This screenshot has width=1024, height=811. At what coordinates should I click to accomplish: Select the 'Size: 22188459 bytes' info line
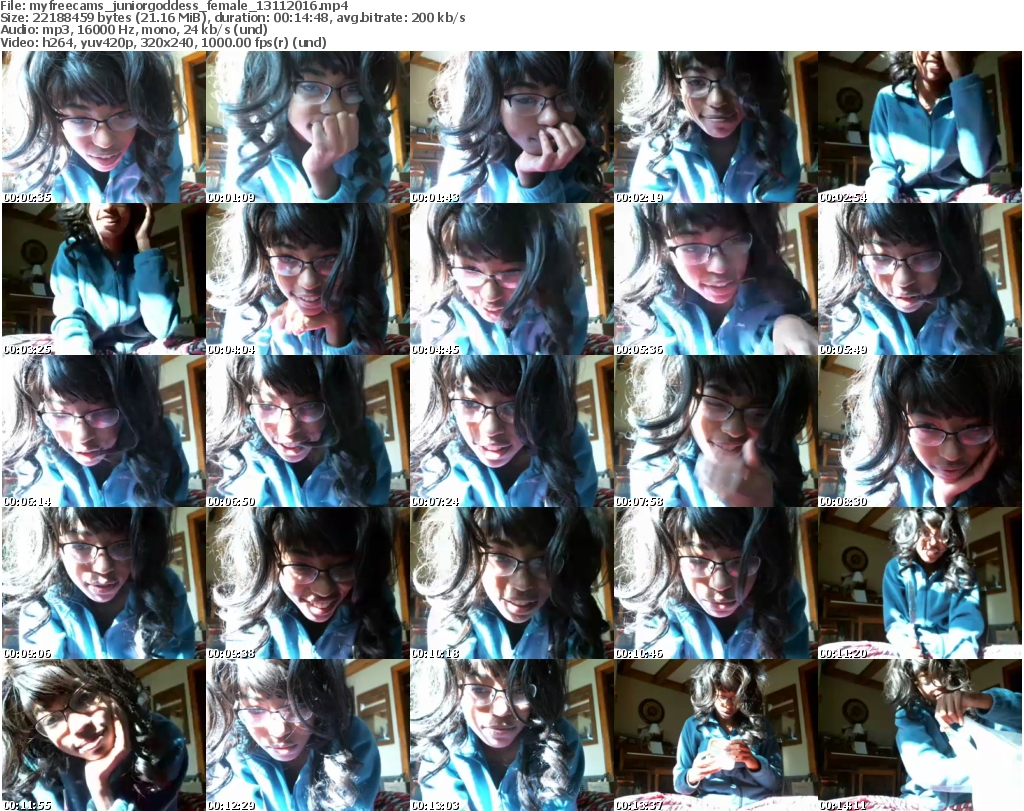click(232, 18)
